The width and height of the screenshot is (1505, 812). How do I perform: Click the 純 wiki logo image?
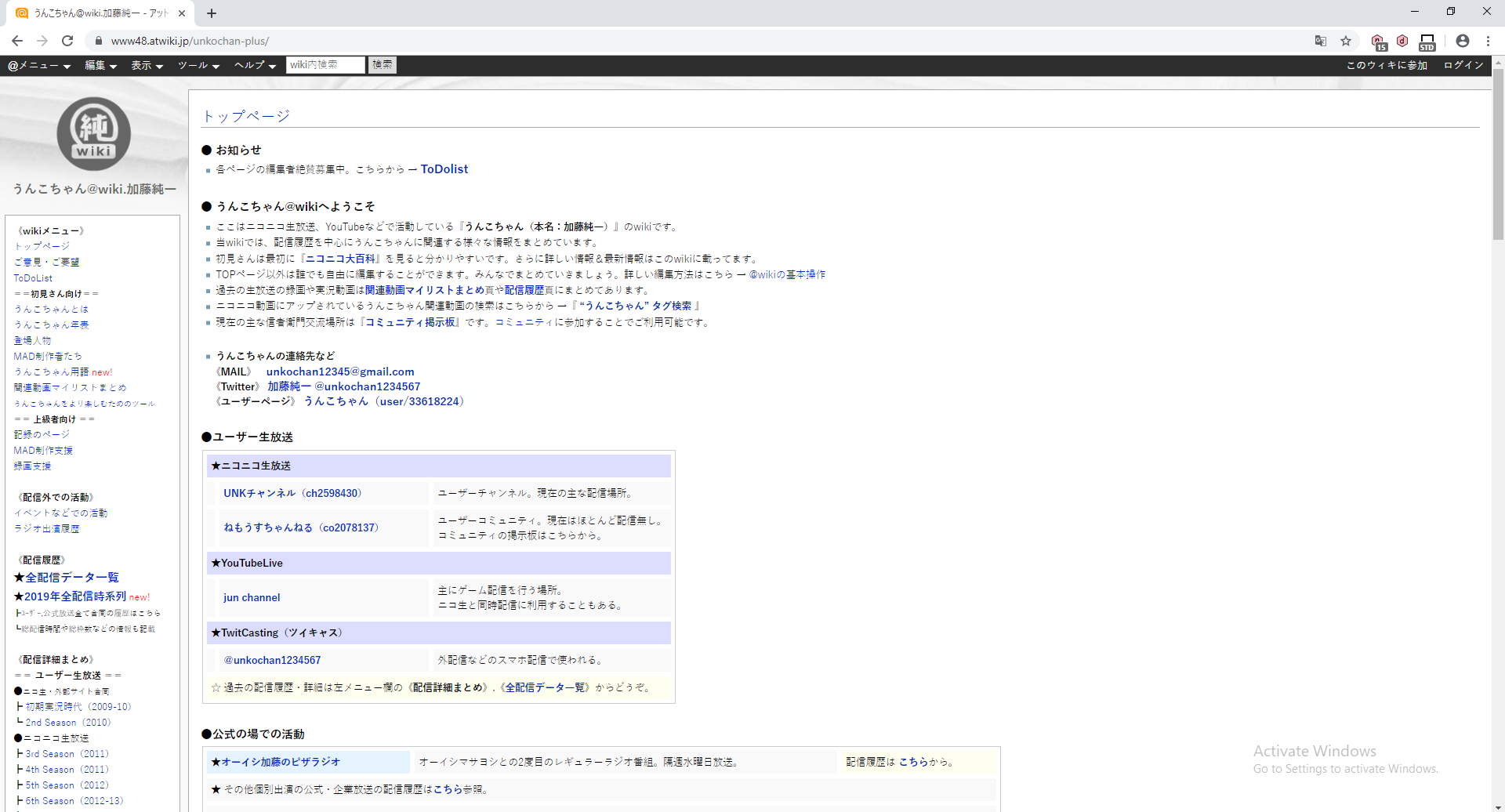click(x=94, y=134)
